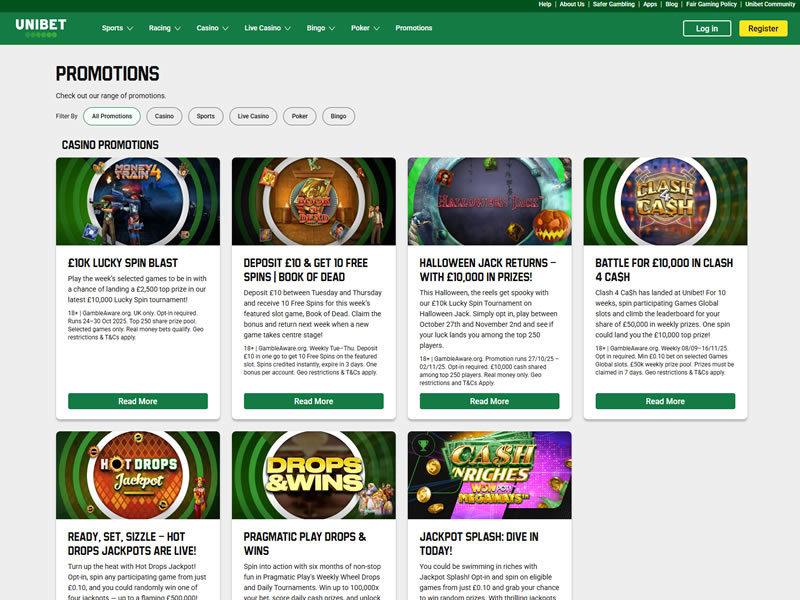Filter promotions by Poker
This screenshot has height=600, width=800.
click(x=299, y=116)
